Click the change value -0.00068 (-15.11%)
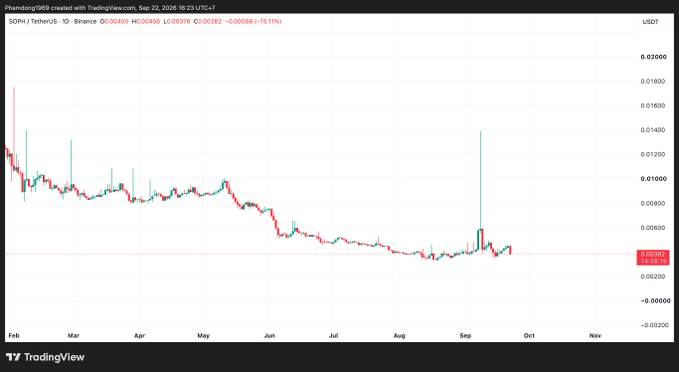The width and height of the screenshot is (679, 372). (253, 21)
